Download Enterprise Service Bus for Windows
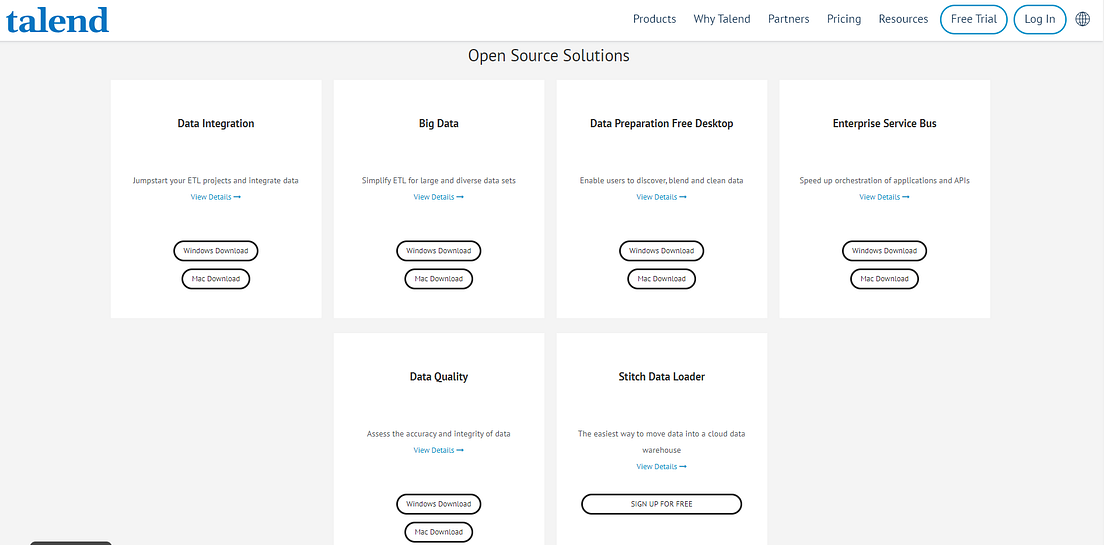This screenshot has width=1104, height=545. click(x=884, y=251)
